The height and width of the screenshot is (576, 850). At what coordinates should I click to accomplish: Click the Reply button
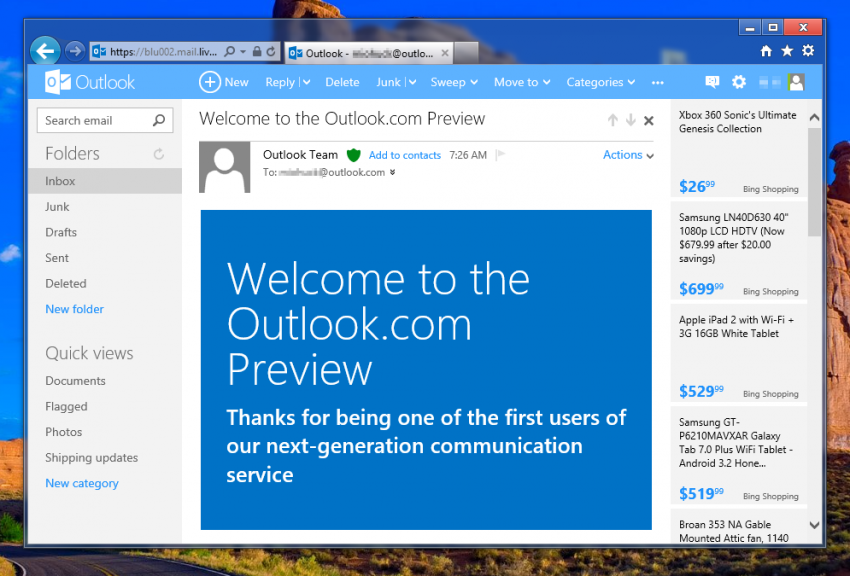[280, 82]
